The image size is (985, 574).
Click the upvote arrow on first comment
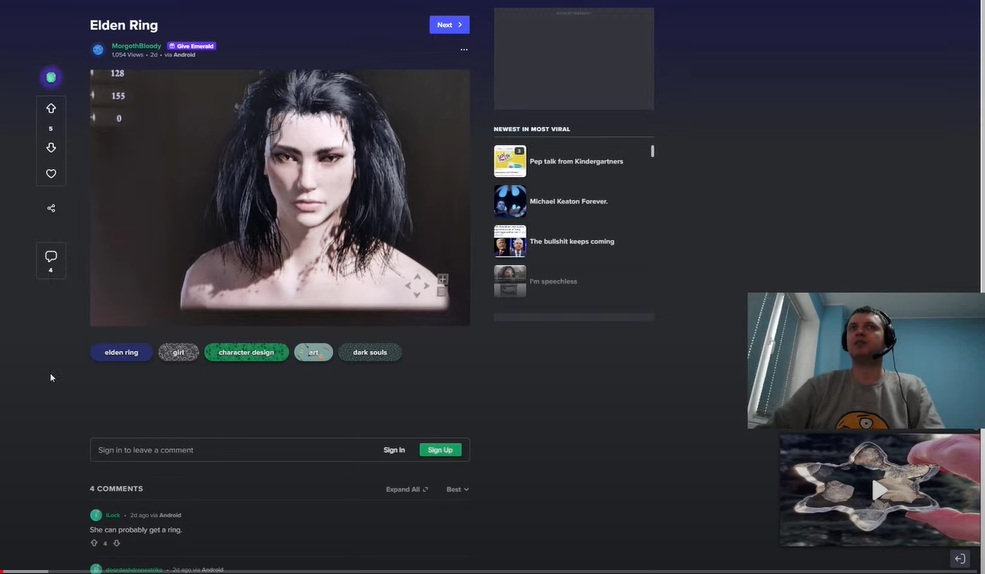point(94,543)
